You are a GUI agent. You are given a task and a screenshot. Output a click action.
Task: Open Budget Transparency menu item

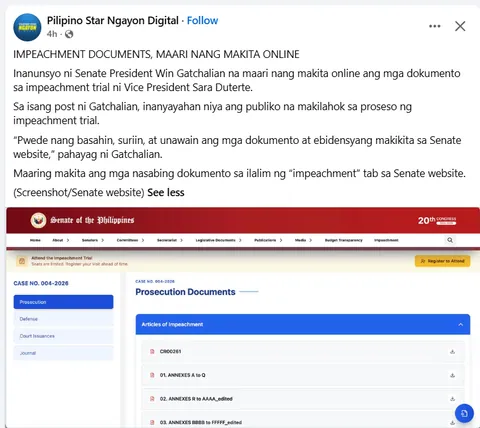click(x=344, y=240)
